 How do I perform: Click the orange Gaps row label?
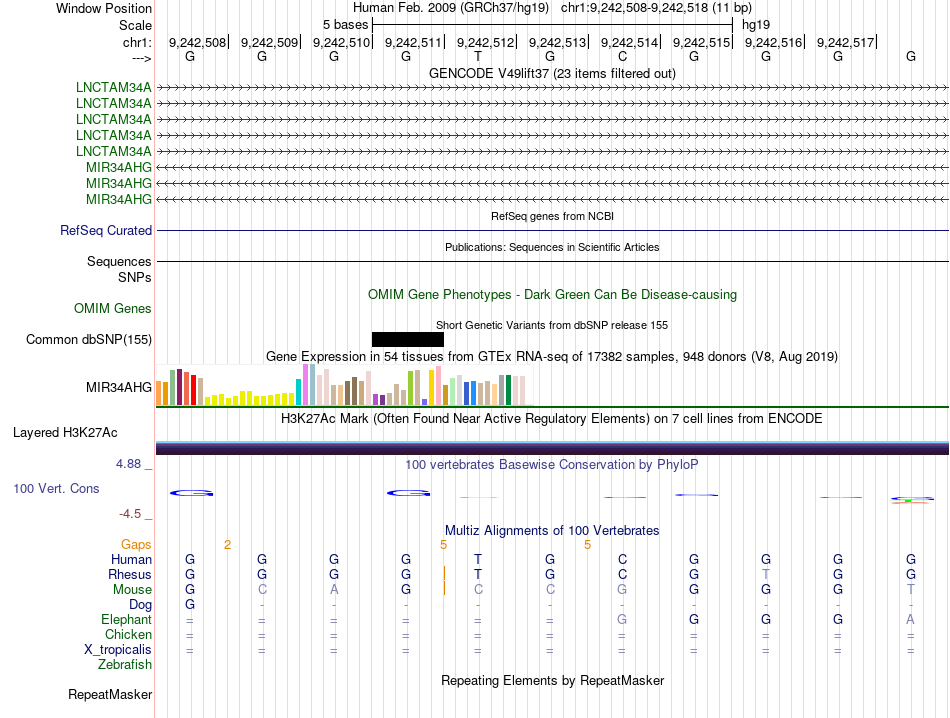point(136,545)
